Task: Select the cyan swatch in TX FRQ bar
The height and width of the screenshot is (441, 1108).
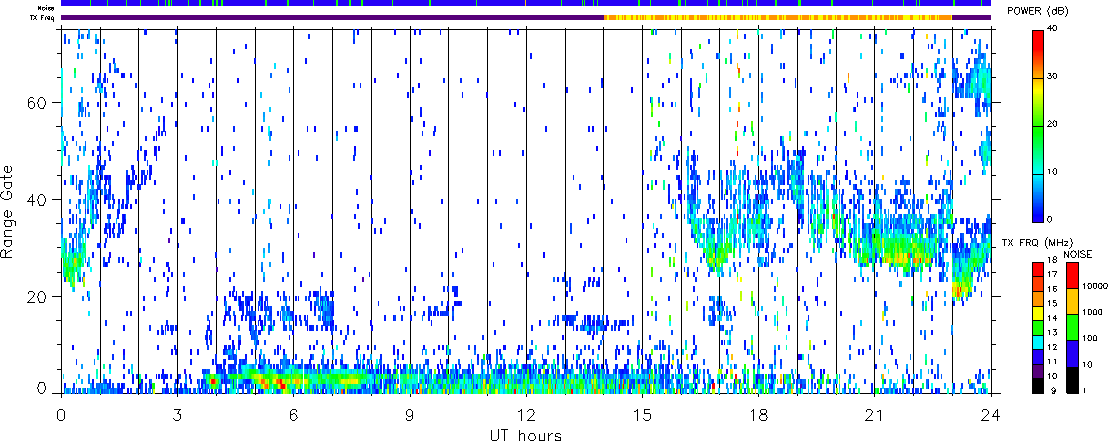Action: coord(1038,342)
